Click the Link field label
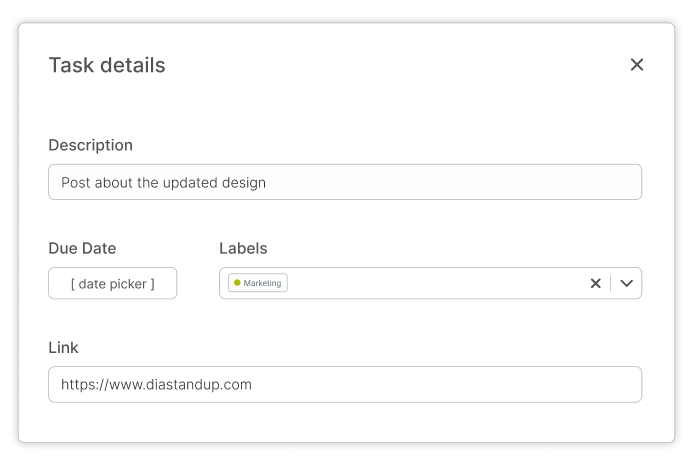 tap(63, 347)
